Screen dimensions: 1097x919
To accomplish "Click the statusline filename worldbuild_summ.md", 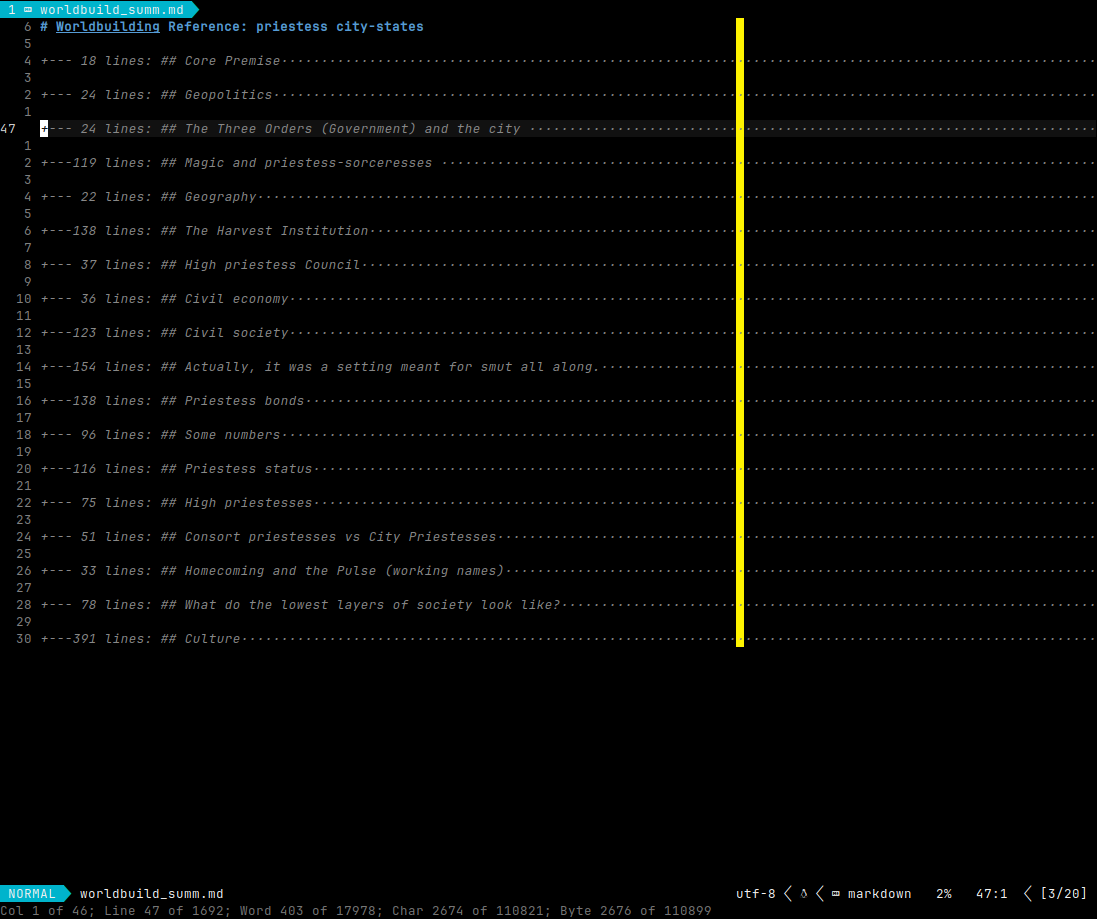I will point(152,894).
